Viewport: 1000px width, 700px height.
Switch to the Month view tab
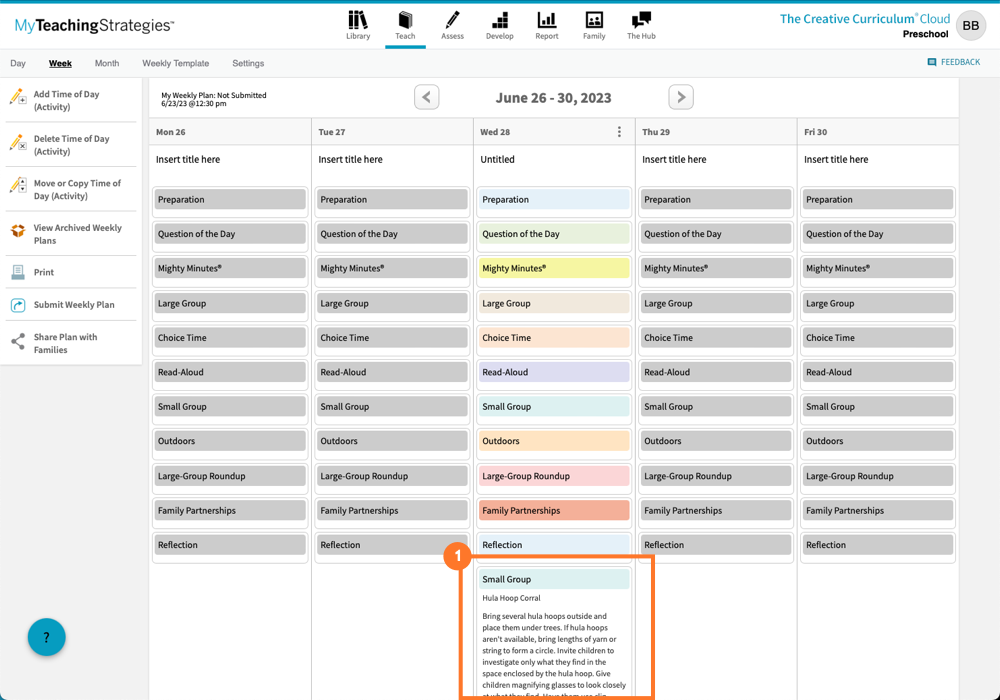coord(106,62)
